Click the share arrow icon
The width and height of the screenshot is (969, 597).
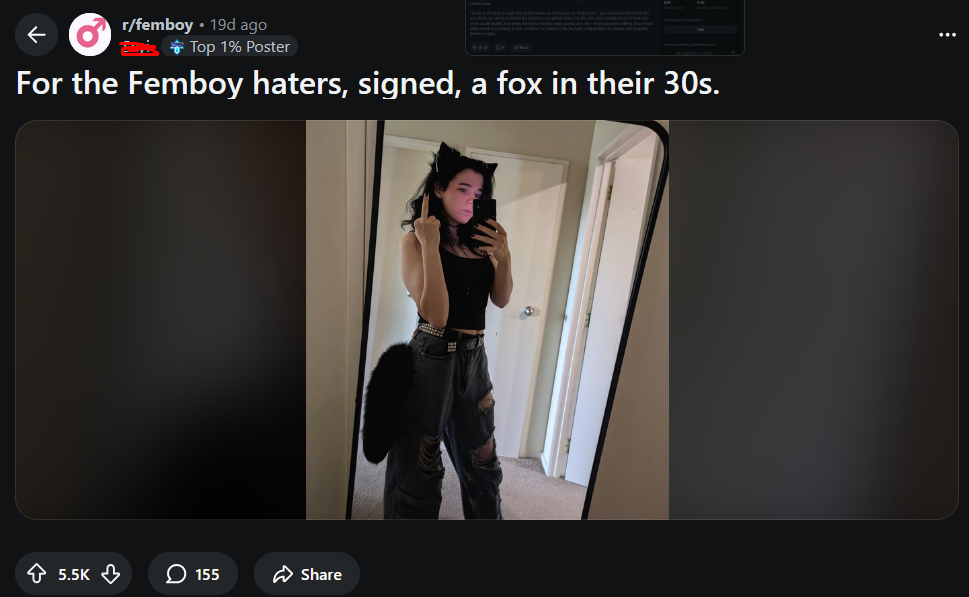click(x=282, y=574)
